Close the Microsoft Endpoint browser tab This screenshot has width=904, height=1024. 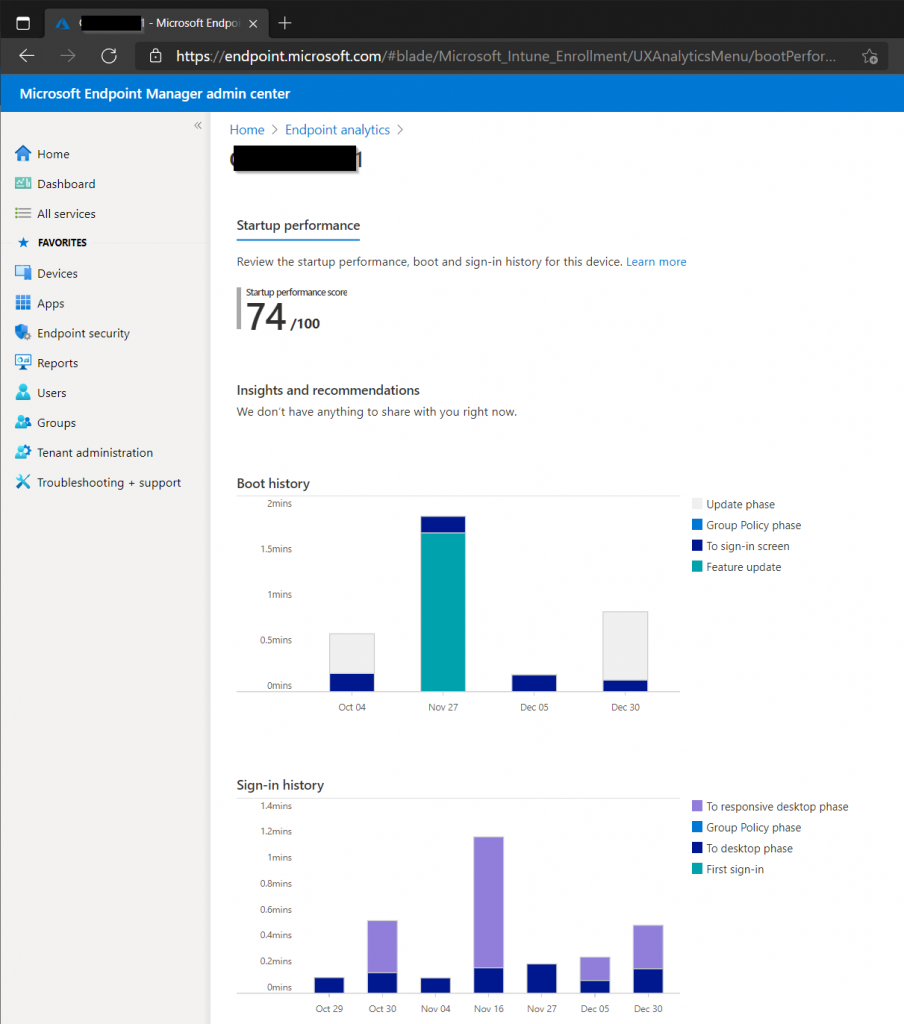point(253,24)
